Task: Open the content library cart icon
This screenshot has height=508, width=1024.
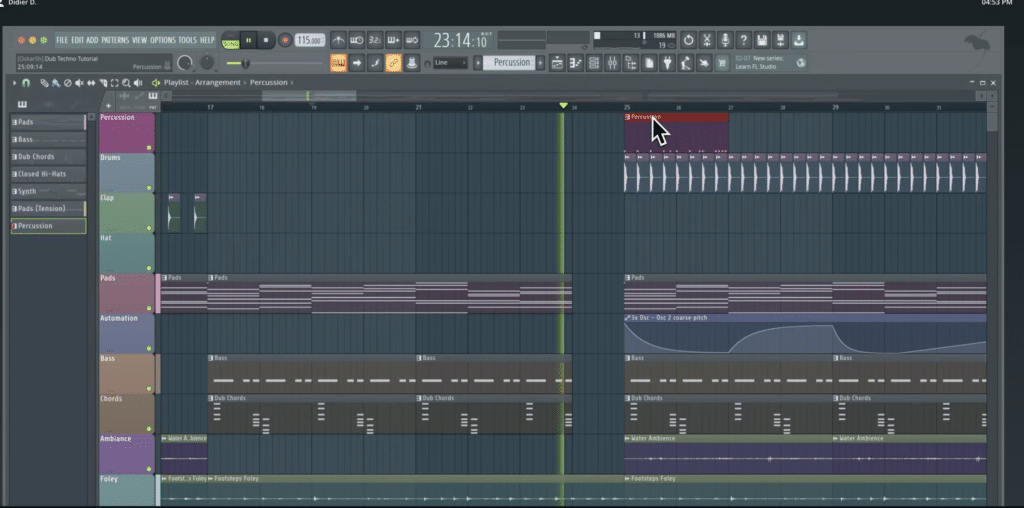Action: (723, 63)
